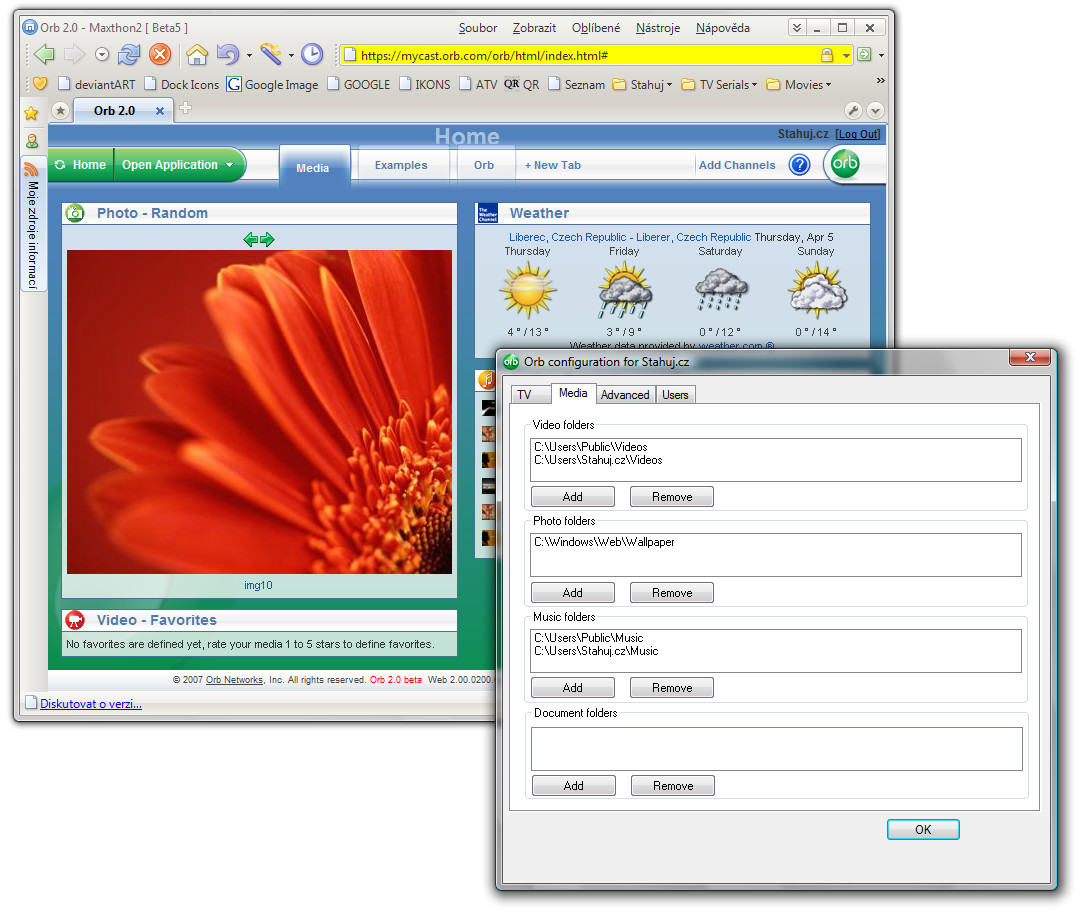The image size is (1077, 911).
Task: Open a new browser tab with plus icon
Action: pyautogui.click(x=185, y=109)
